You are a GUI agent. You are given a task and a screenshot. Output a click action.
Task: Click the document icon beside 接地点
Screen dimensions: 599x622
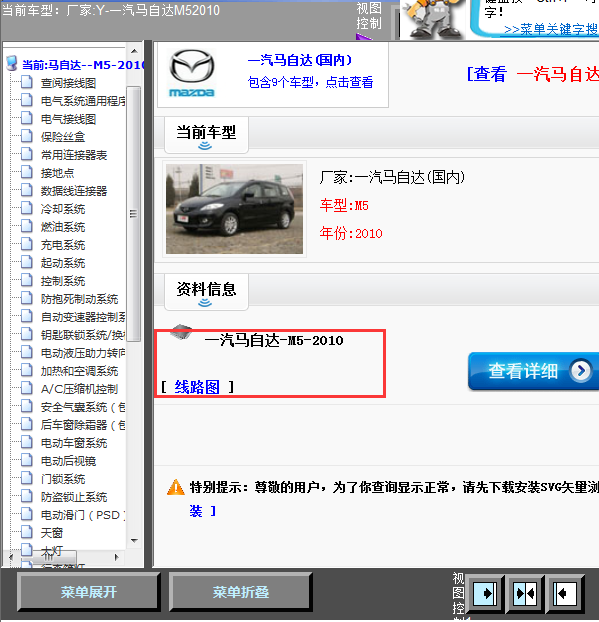point(27,172)
